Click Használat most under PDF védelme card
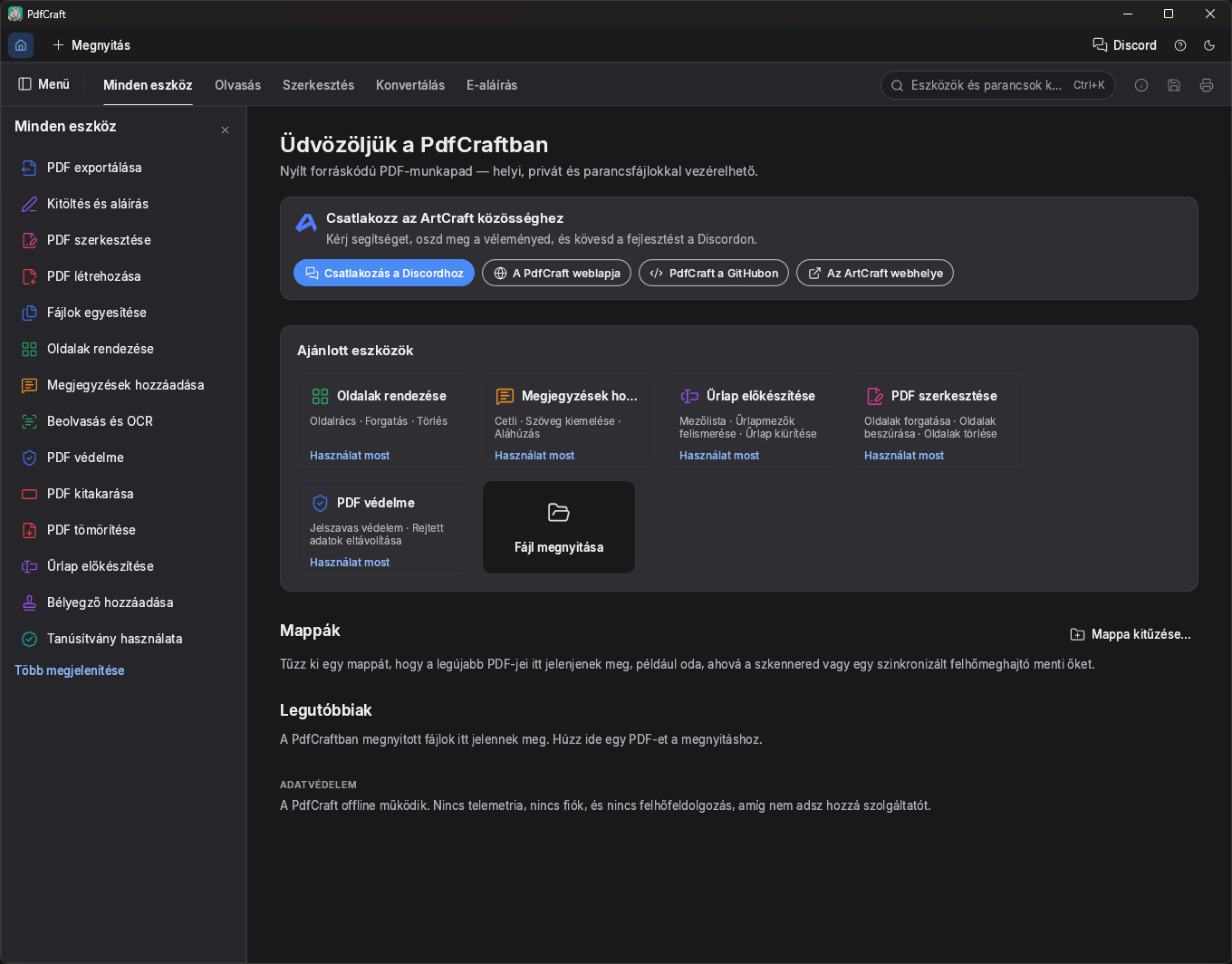The height and width of the screenshot is (964, 1232). 350,563
